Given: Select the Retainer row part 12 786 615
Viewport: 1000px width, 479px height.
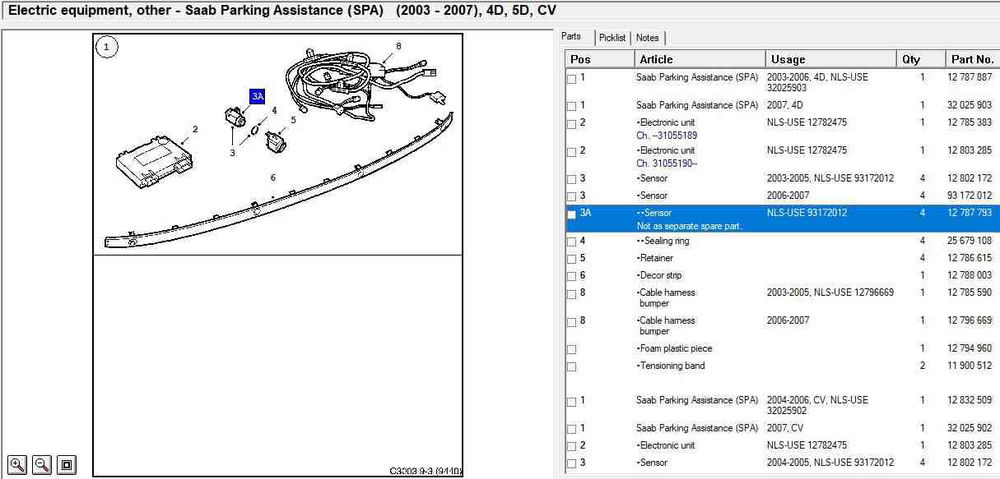Looking at the screenshot, I should click(x=780, y=258).
